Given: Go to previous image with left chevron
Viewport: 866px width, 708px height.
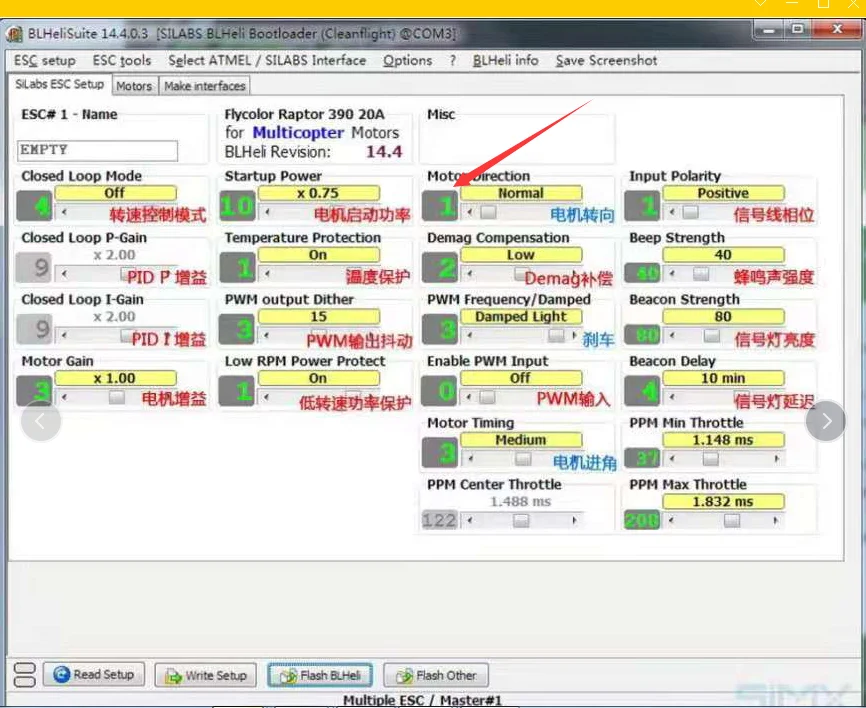Looking at the screenshot, I should pos(40,421).
